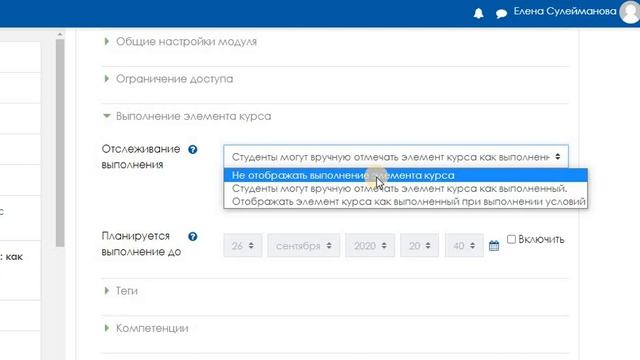Open the calendar date picker icon

pyautogui.click(x=494, y=245)
